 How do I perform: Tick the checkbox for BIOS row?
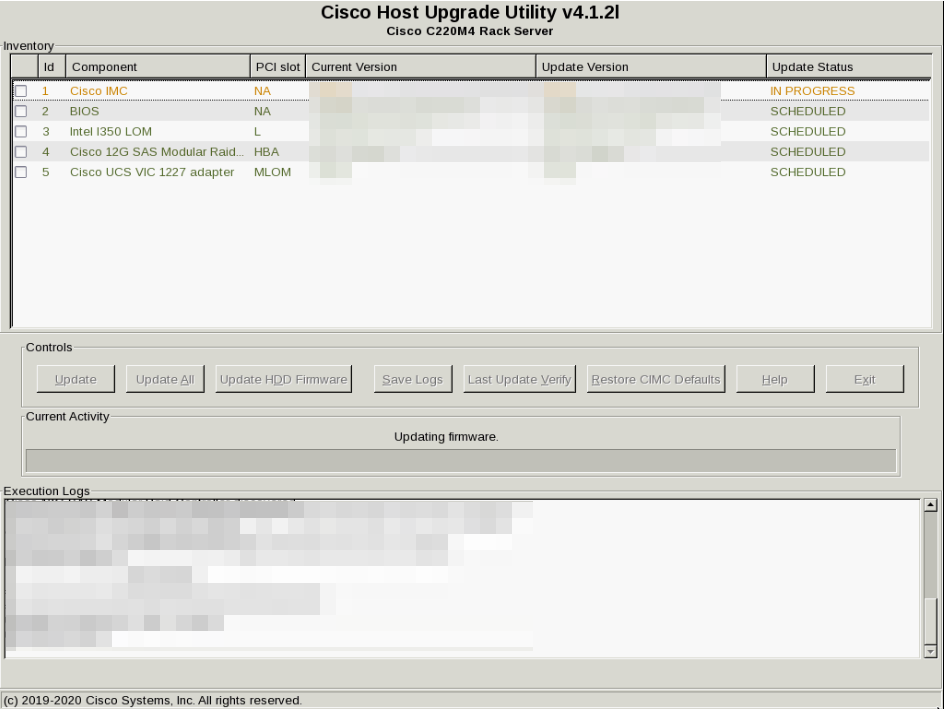(21, 111)
